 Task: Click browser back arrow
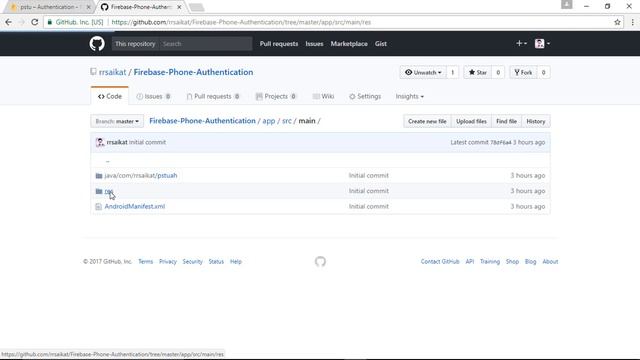(x=9, y=22)
